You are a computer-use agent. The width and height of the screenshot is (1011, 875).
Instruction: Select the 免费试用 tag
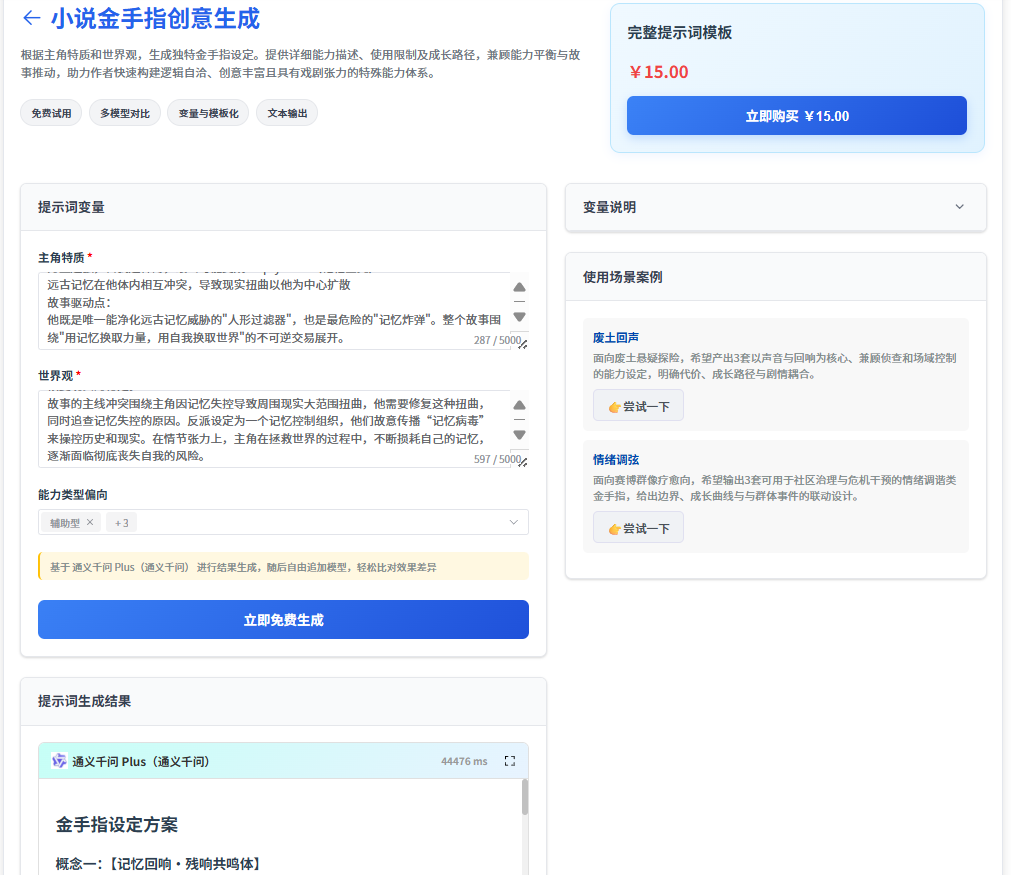[51, 113]
